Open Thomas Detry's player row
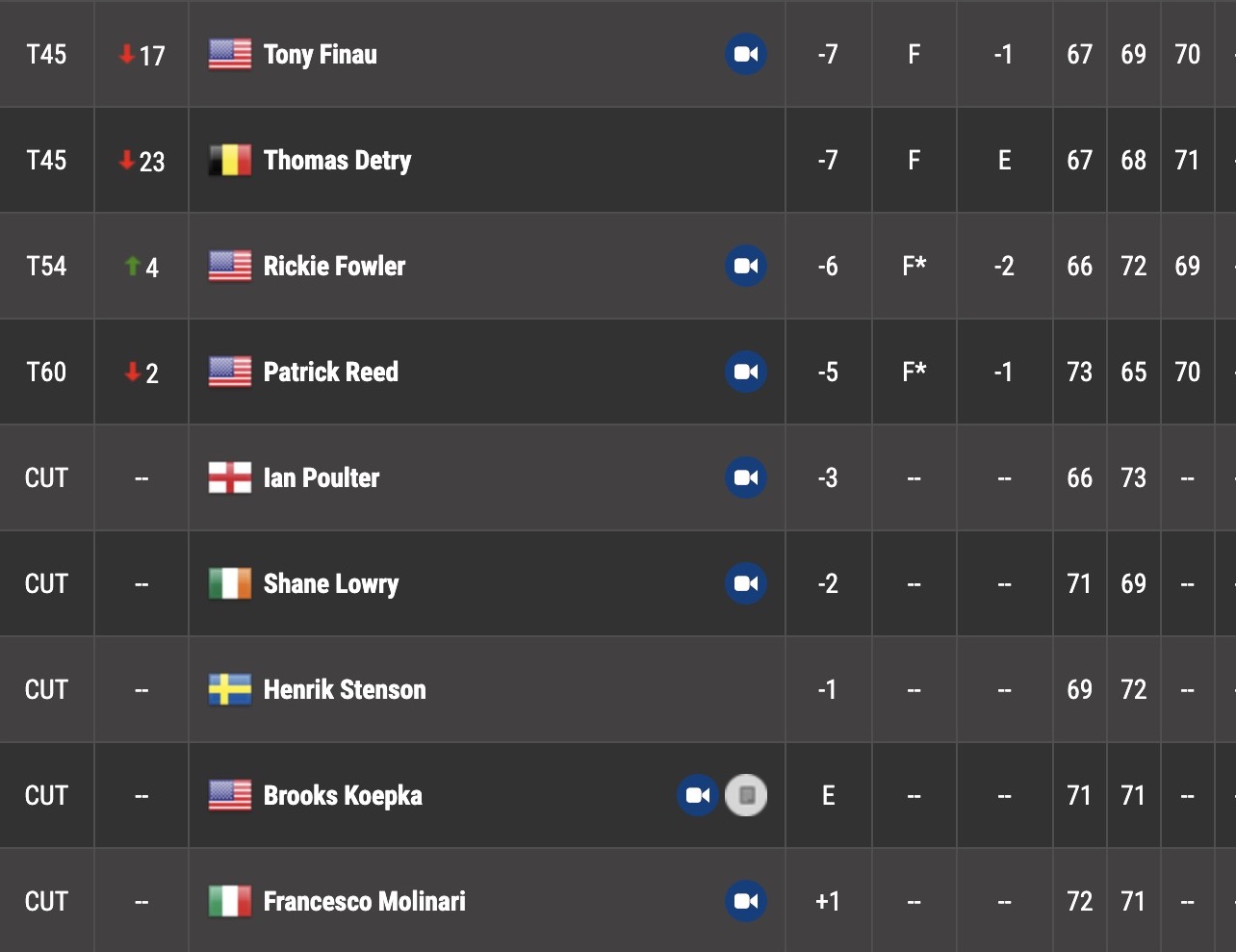The height and width of the screenshot is (952, 1236). (618, 160)
